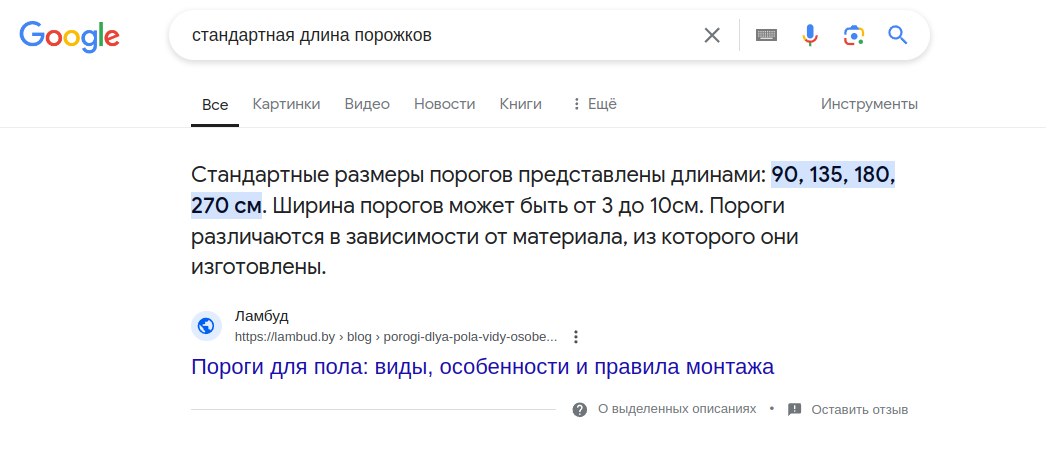Open Google Lens image search
This screenshot has height=471, width=1046.
click(853, 36)
